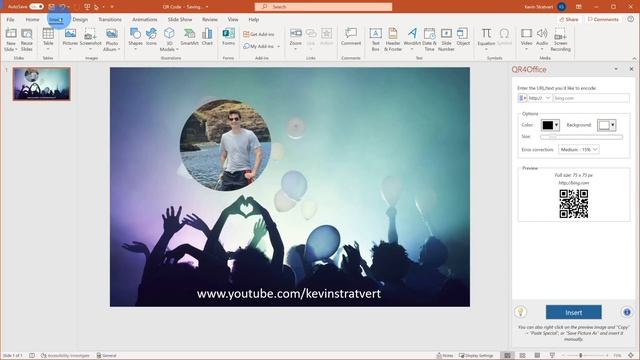Open the Zoom links tool
Screen dimensions: 640x360
tap(296, 39)
